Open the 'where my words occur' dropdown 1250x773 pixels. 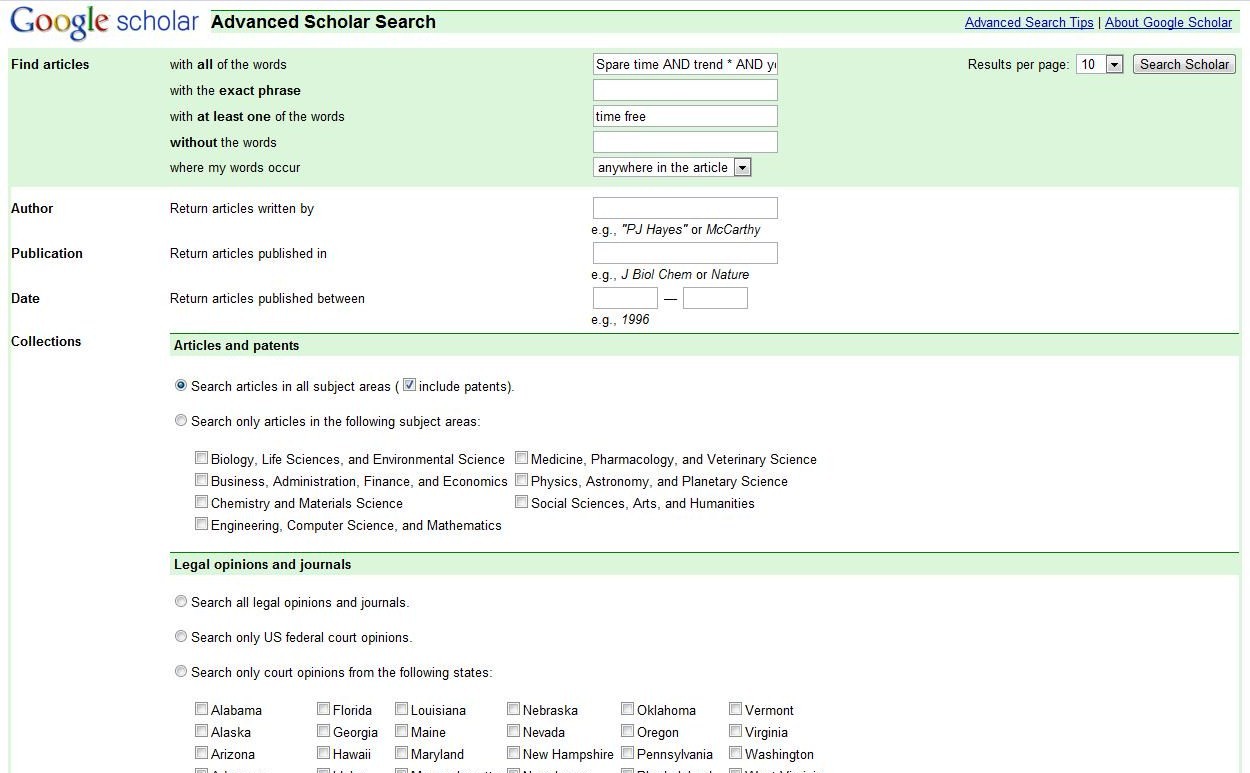coord(672,167)
